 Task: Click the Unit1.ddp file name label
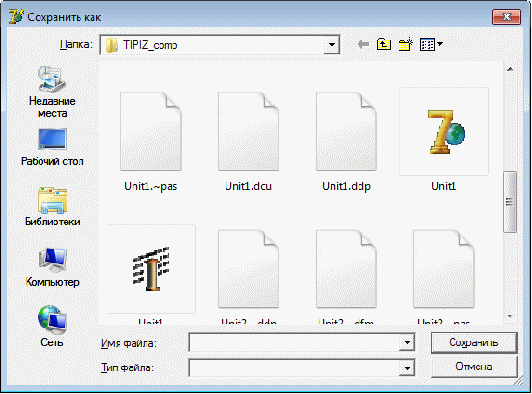[346, 186]
